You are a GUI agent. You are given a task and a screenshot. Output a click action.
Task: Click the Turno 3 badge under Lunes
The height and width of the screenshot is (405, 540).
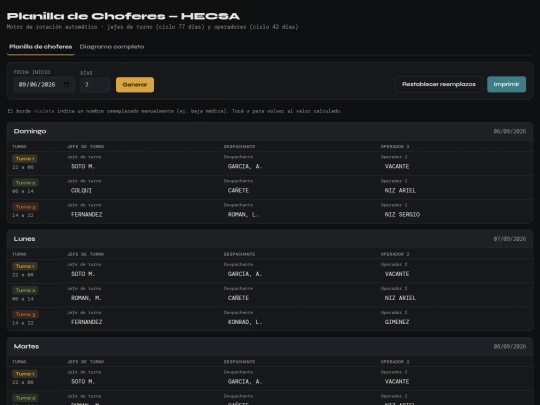tap(25, 314)
